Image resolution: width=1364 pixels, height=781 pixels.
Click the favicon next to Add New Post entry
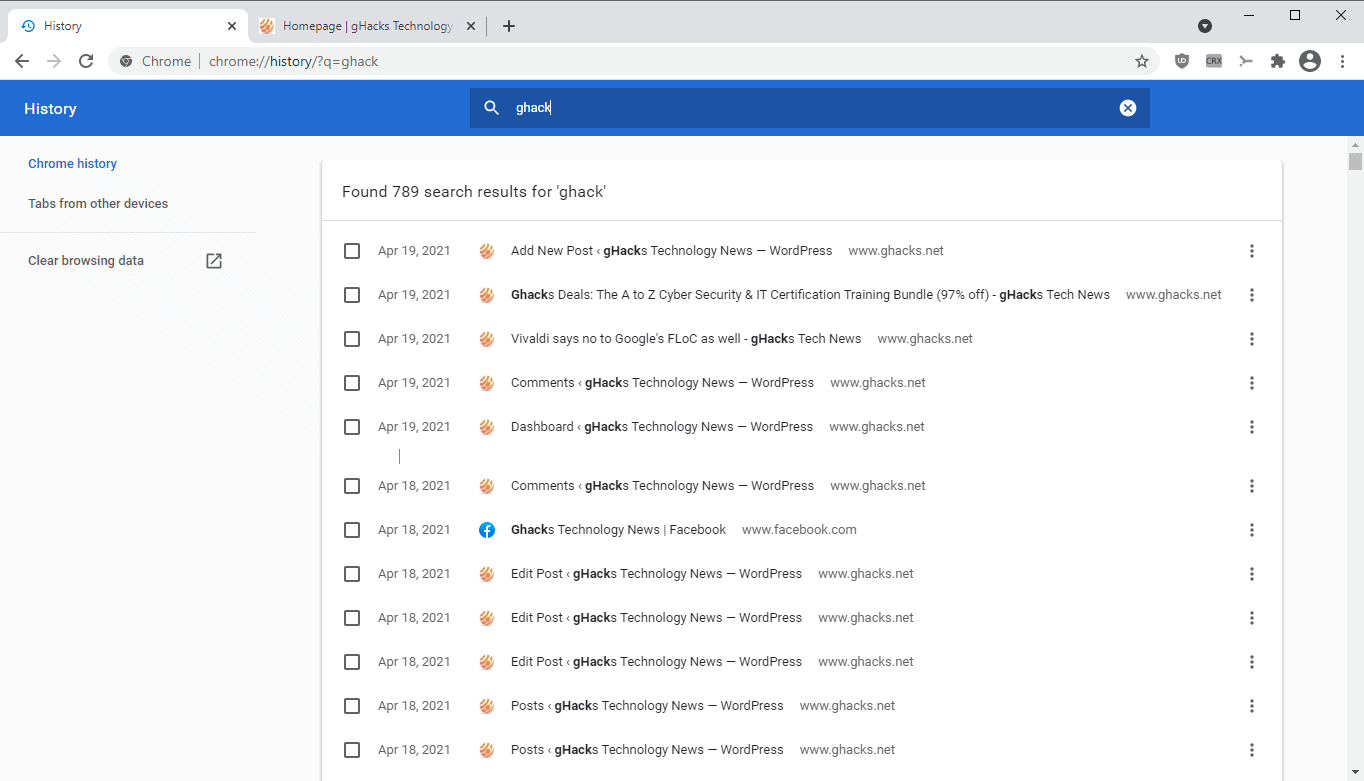[487, 251]
